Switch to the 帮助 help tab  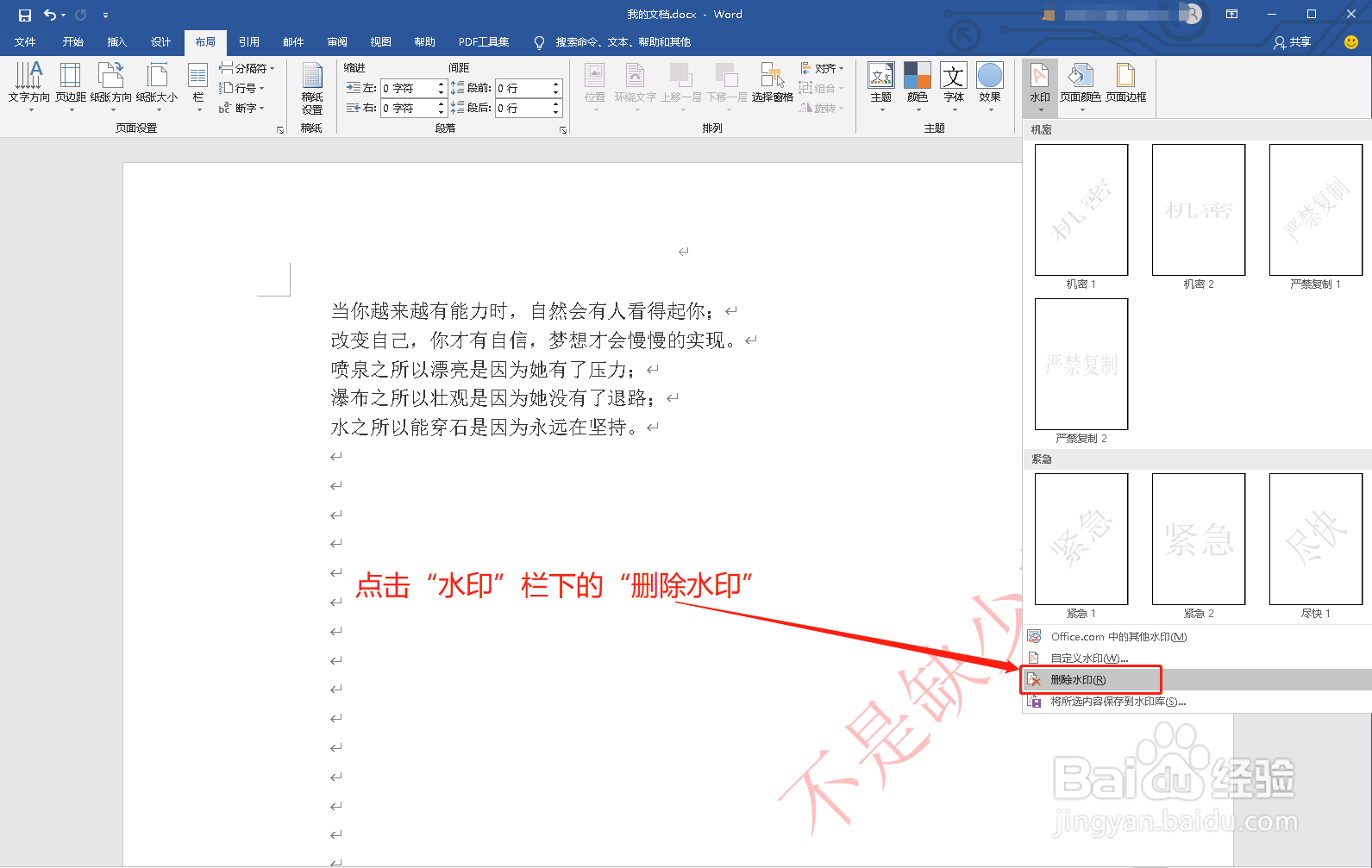pyautogui.click(x=424, y=42)
